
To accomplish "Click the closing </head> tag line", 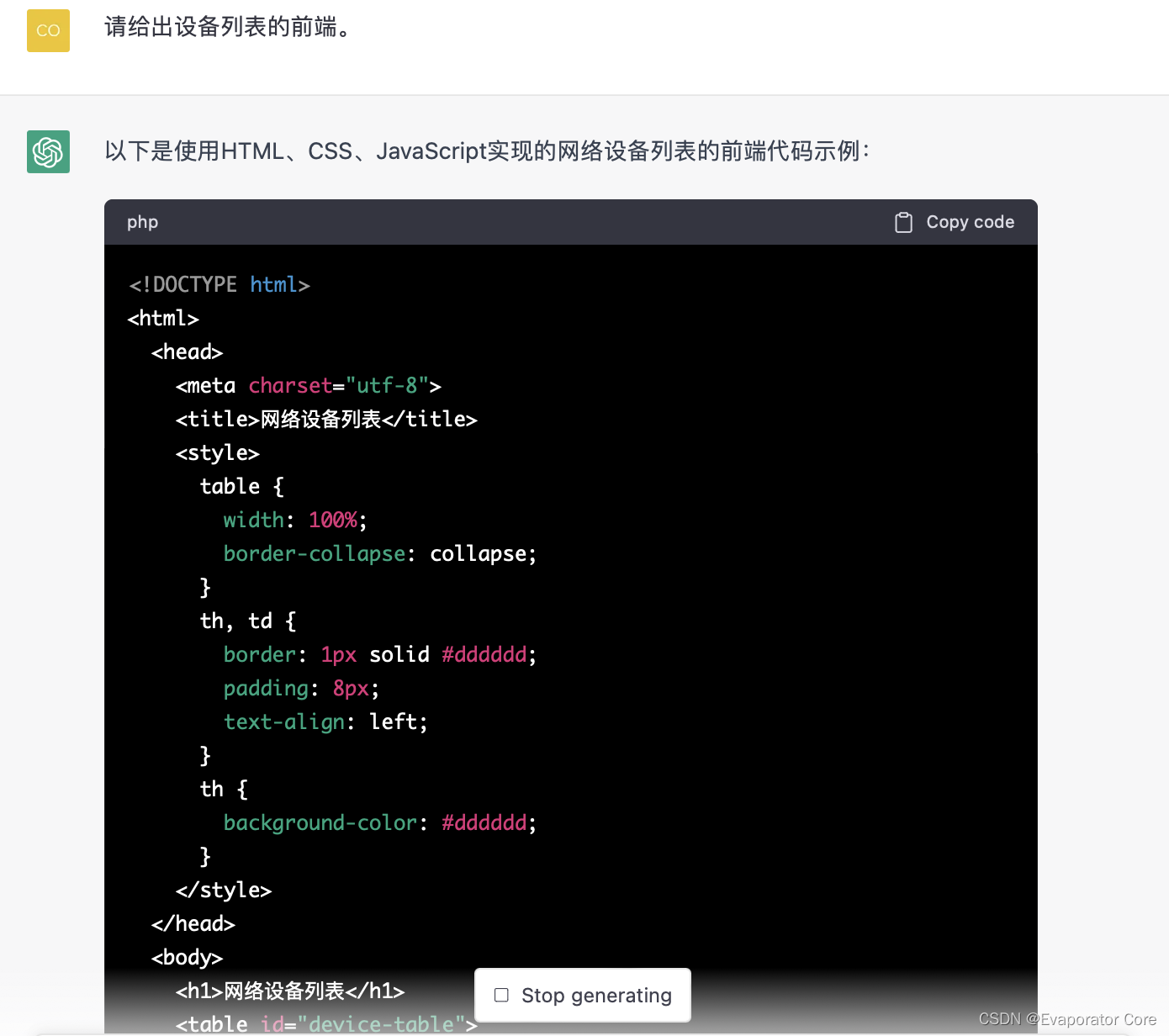I will tap(193, 924).
